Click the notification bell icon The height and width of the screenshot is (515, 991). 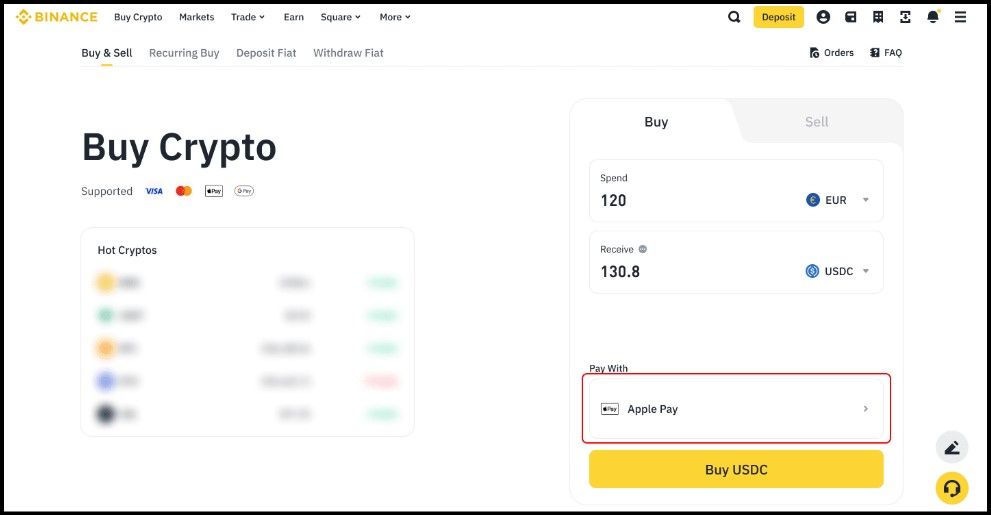pyautogui.click(x=933, y=17)
